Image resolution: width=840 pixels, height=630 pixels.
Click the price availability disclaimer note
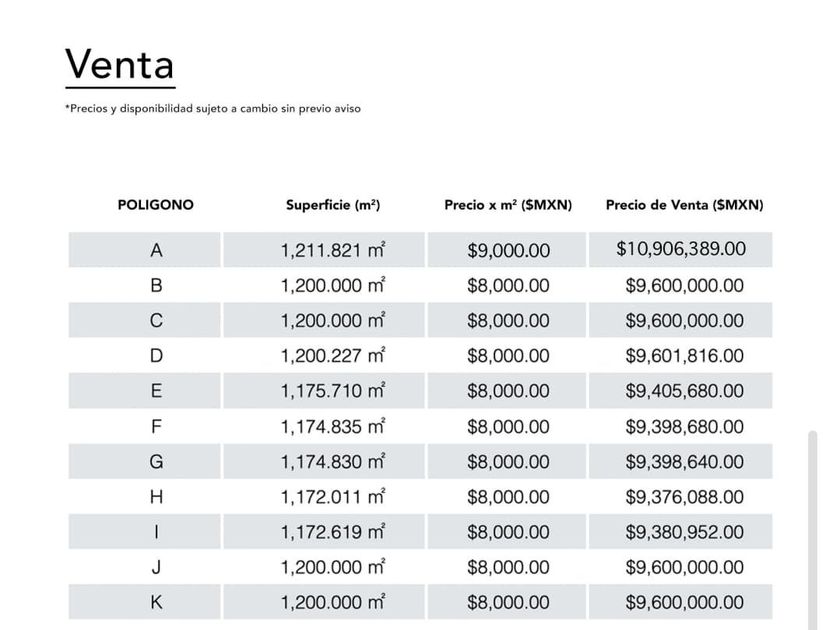coord(213,108)
